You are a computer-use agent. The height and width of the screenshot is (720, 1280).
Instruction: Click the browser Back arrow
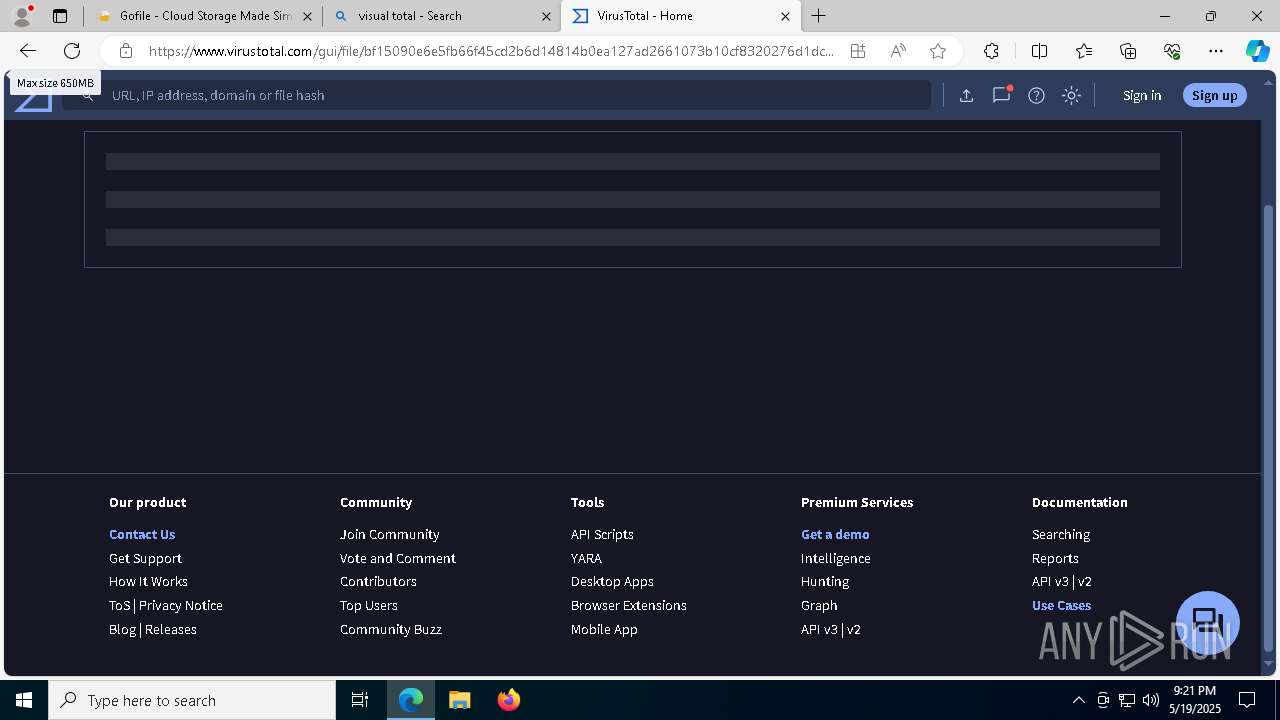coord(28,51)
